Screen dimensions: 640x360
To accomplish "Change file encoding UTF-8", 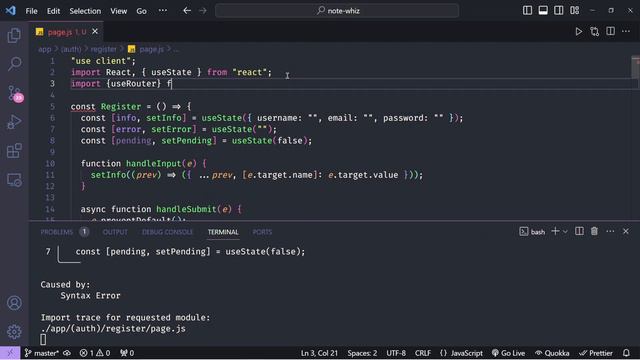I will point(396,353).
